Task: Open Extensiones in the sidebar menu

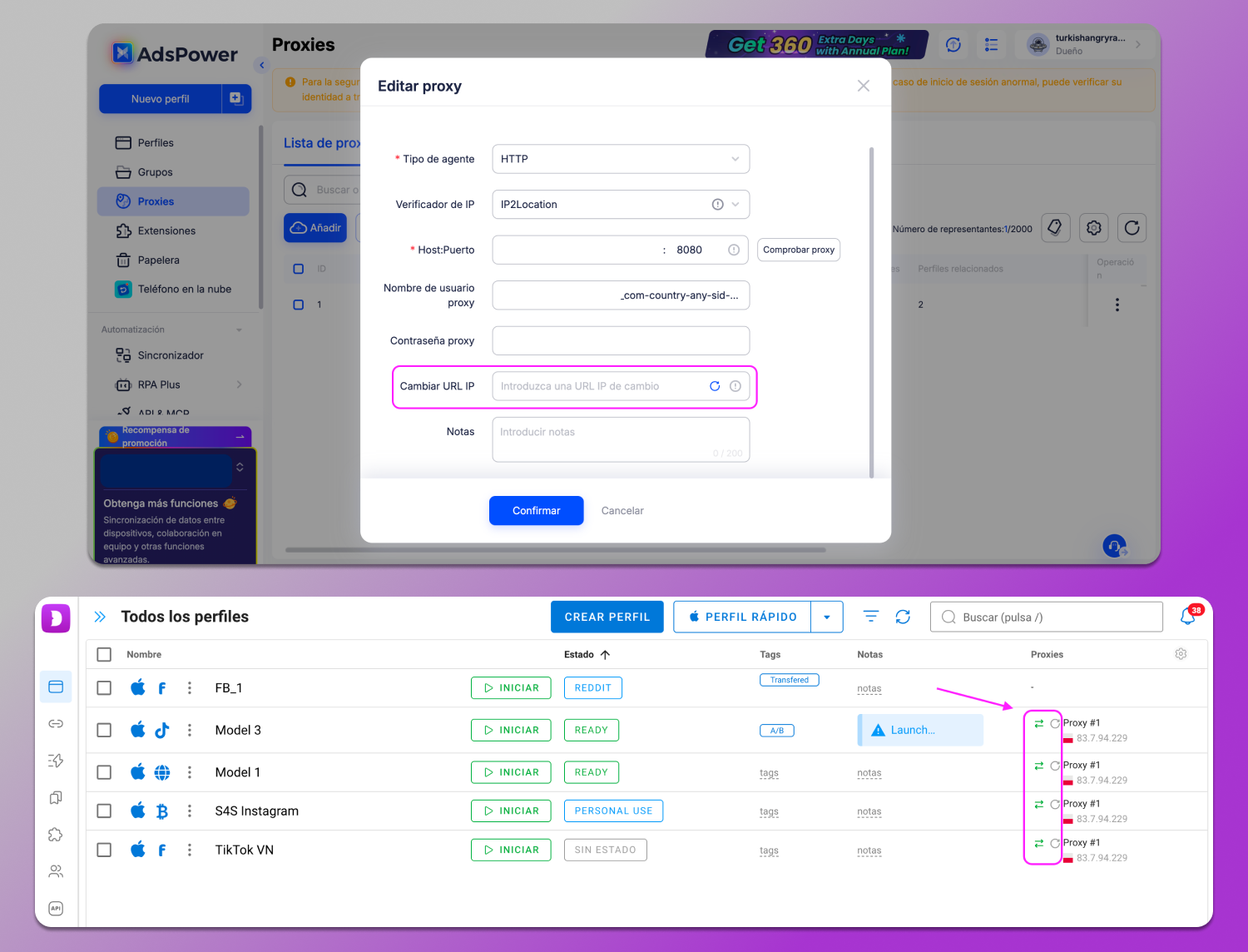Action: tap(166, 231)
